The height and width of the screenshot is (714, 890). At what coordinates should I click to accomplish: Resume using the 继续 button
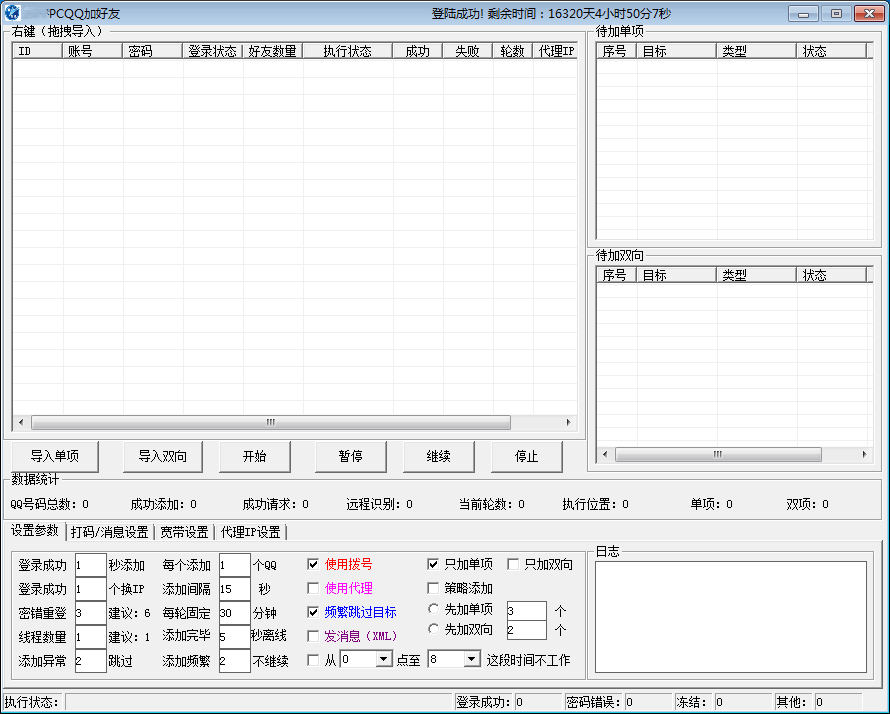(x=439, y=456)
